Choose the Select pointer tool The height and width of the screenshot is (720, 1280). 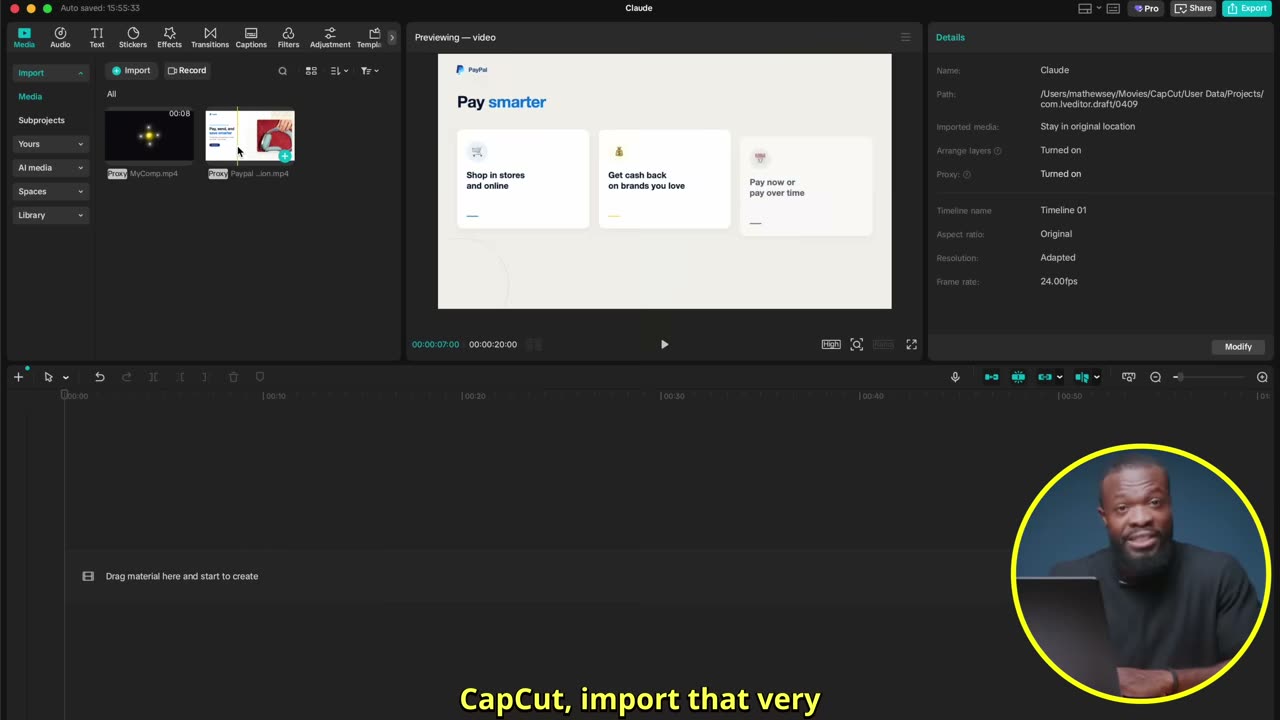(x=48, y=377)
